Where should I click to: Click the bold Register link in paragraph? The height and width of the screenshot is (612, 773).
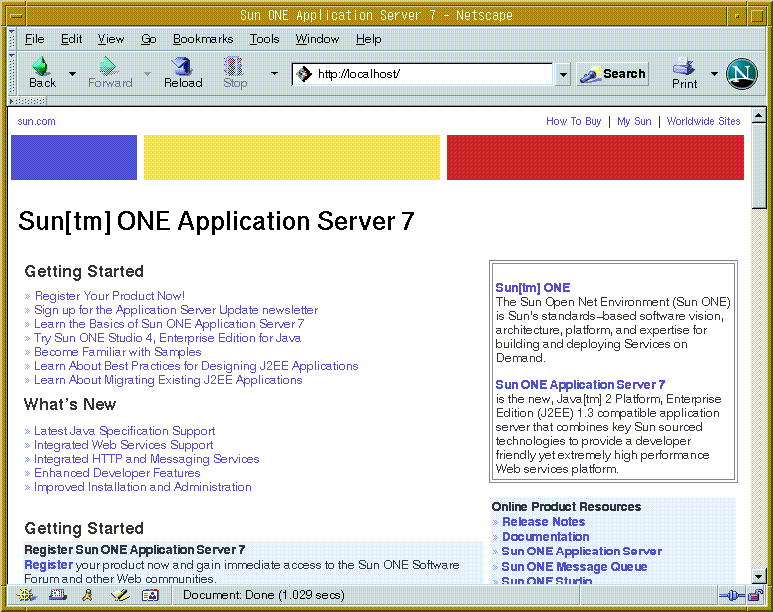click(49, 565)
